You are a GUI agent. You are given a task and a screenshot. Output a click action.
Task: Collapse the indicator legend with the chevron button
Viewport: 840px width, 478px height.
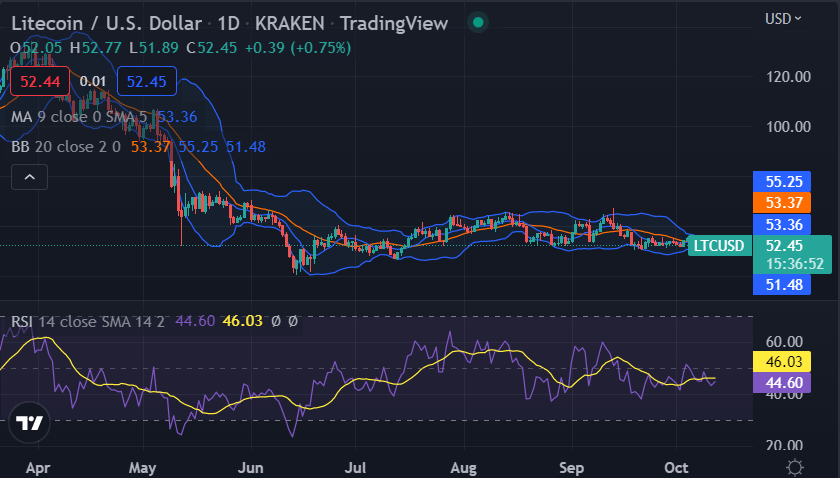click(x=29, y=177)
